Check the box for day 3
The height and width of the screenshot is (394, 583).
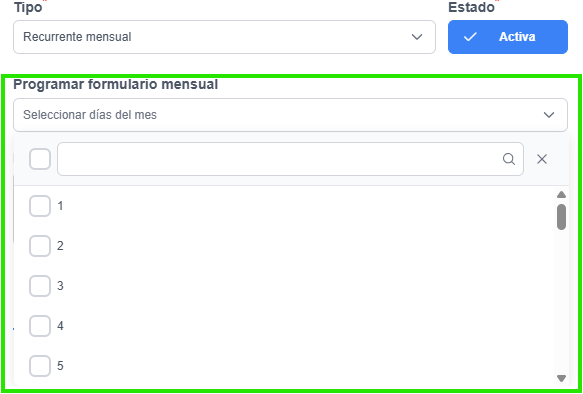[40, 286]
